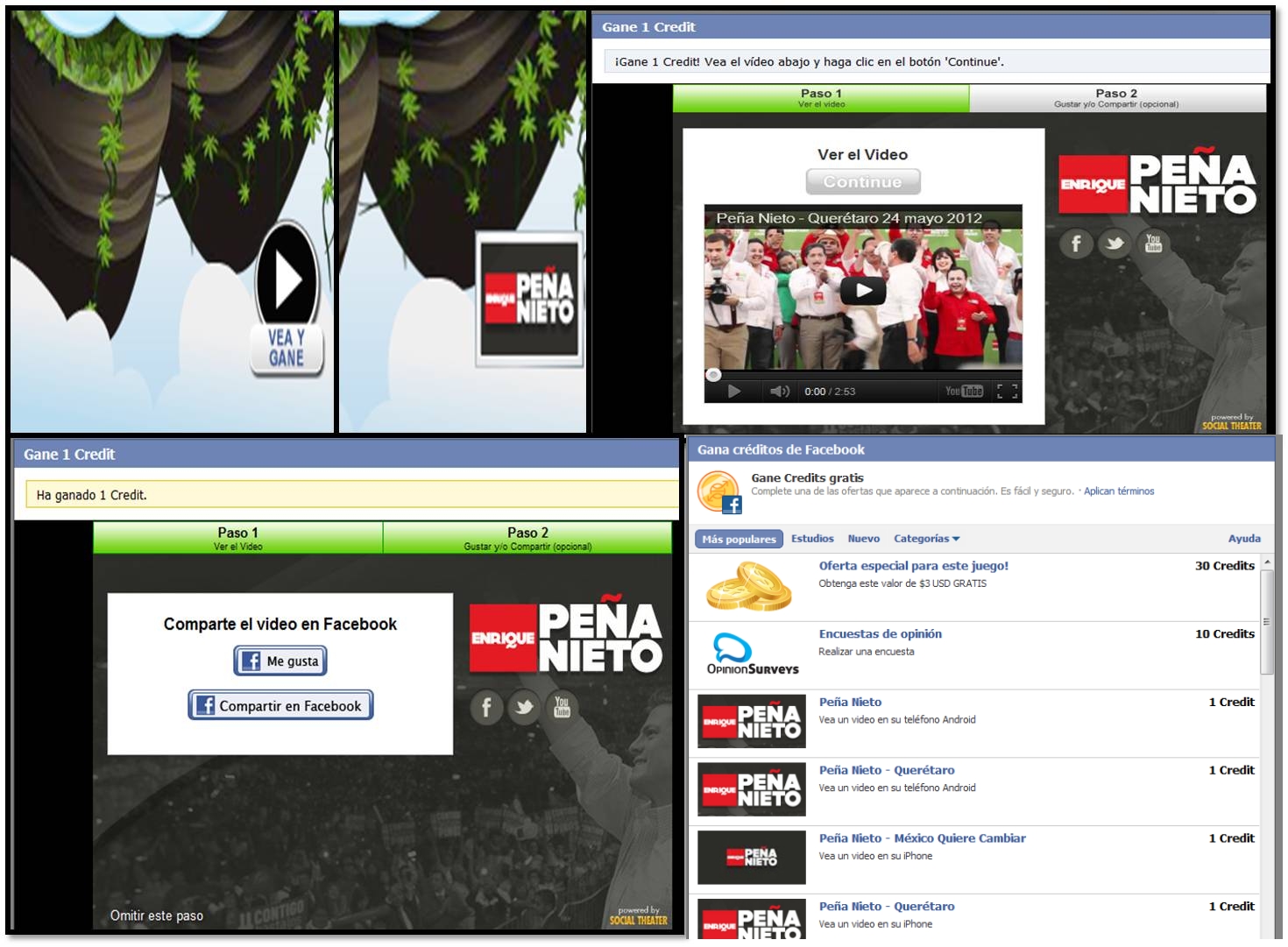Click YouTube icon in bottom-left panel

[x=562, y=707]
